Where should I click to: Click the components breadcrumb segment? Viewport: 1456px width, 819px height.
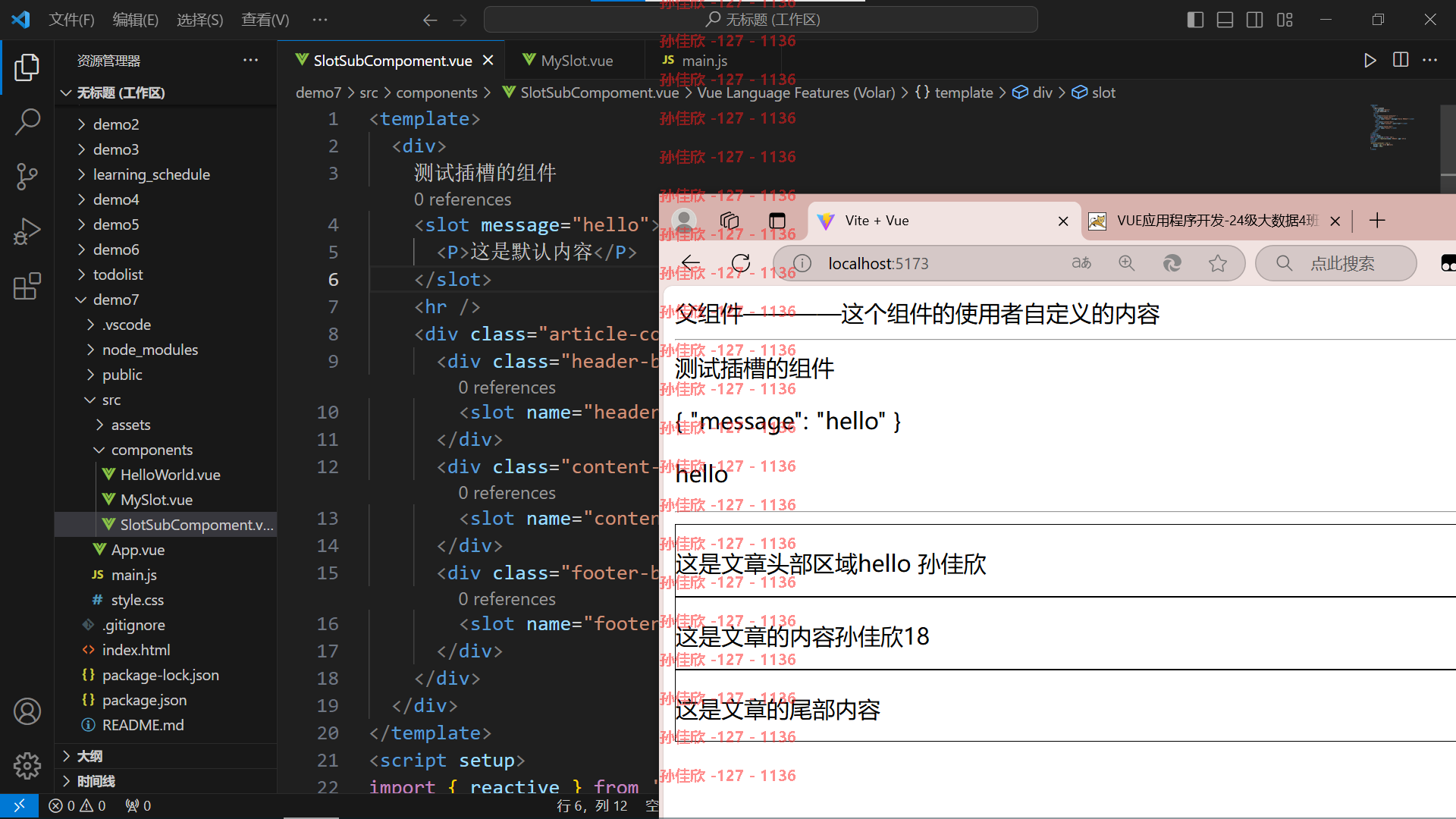click(x=437, y=93)
